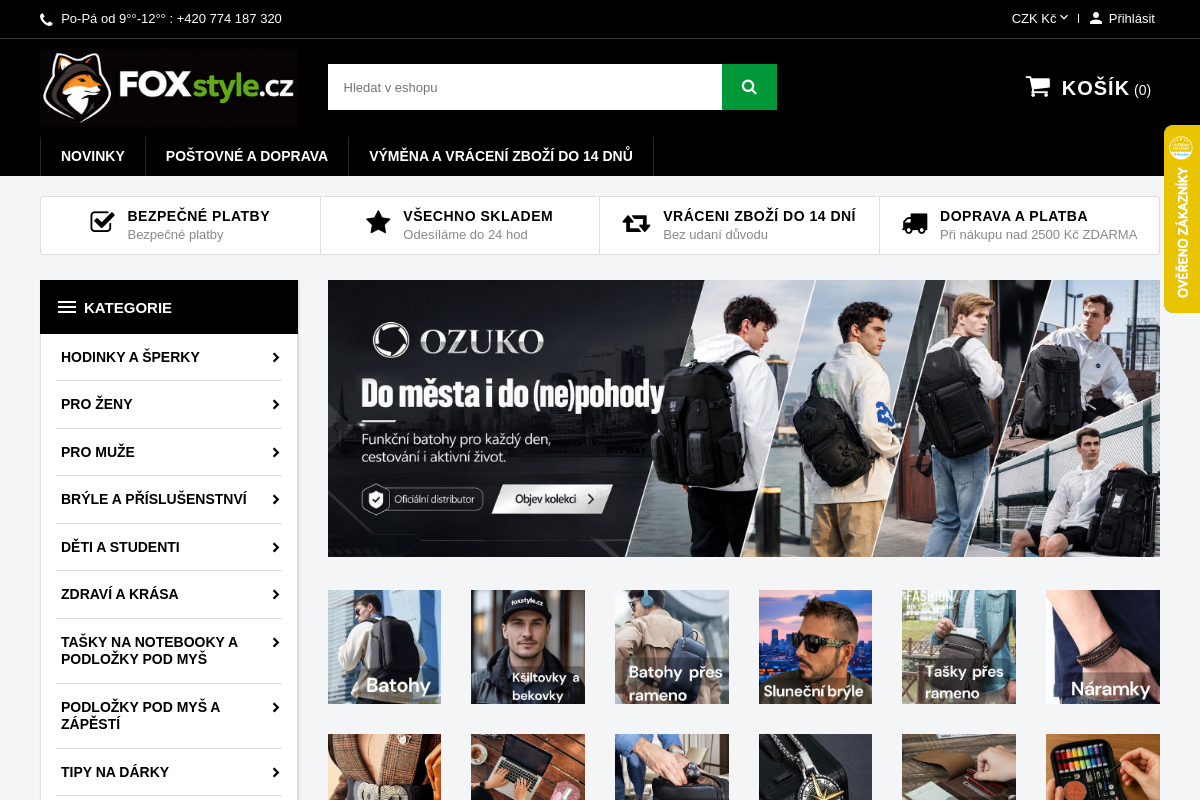
Task: Open the Sluneční brýle thumbnail
Action: 815,647
